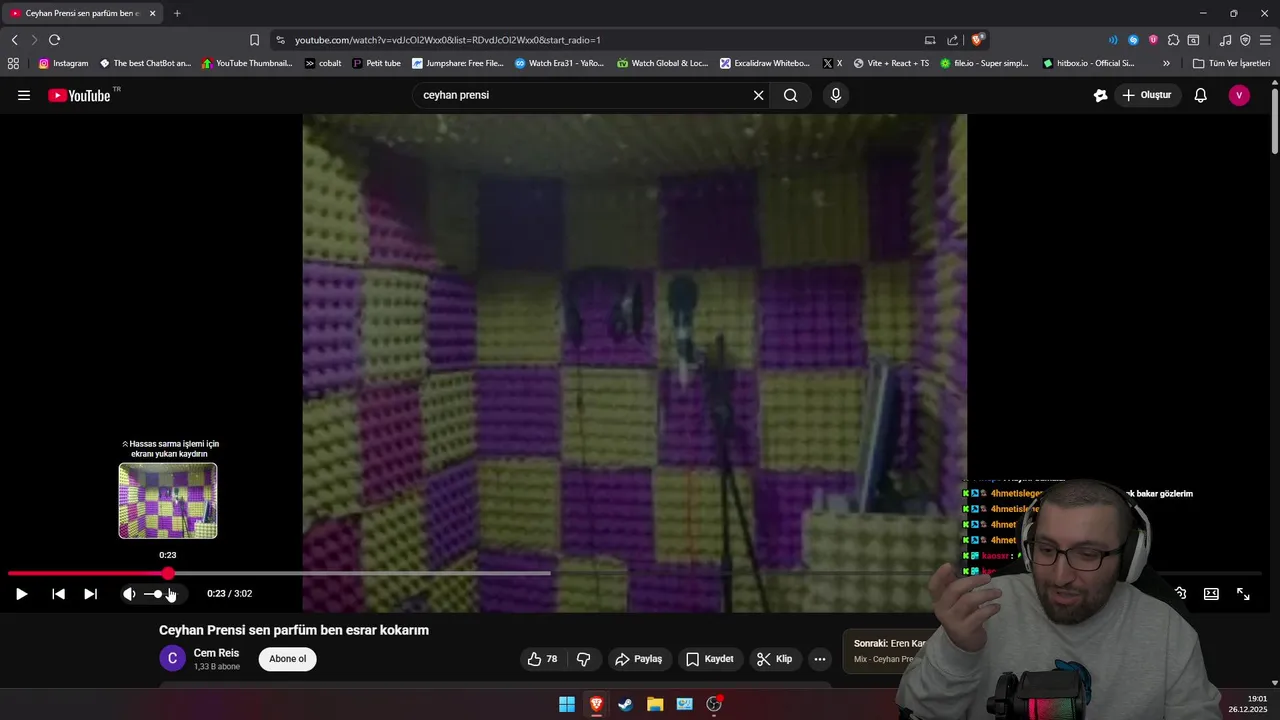Open the Cem Reis channel name link
The height and width of the screenshot is (720, 1280).
[x=216, y=653]
